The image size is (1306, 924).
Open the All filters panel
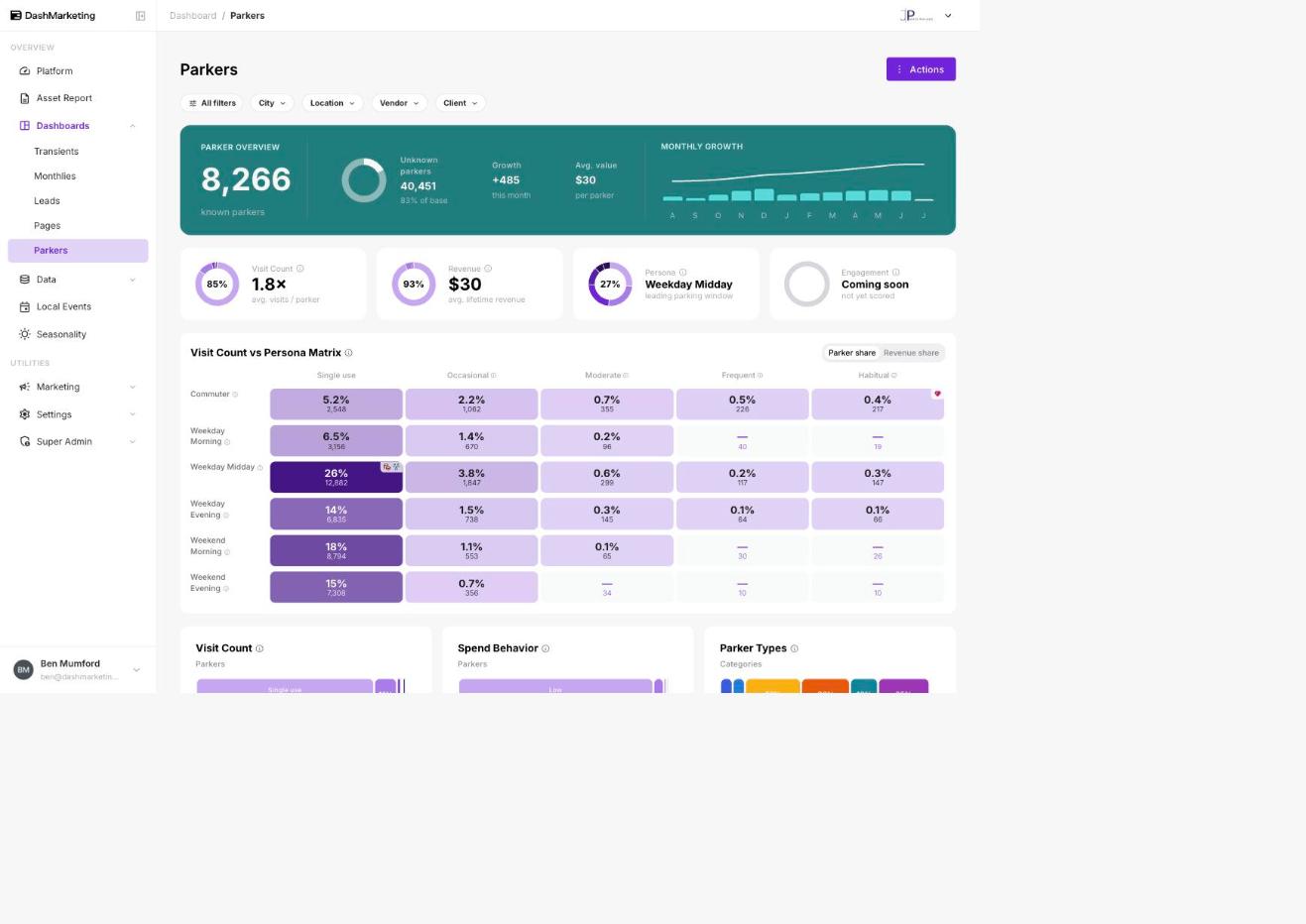pyautogui.click(x=211, y=103)
